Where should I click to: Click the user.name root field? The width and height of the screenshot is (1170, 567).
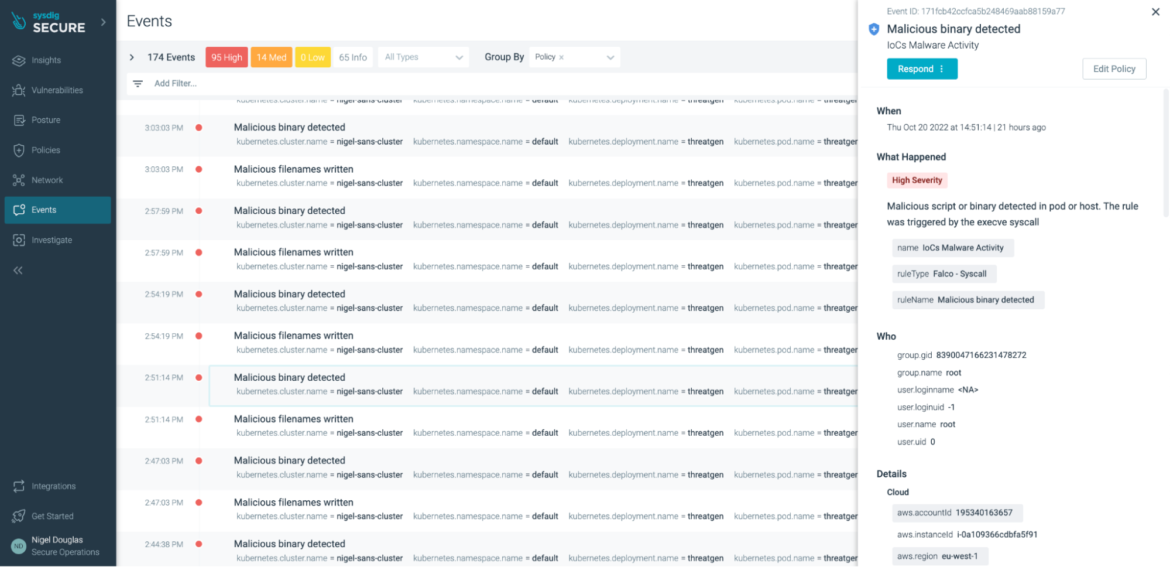click(926, 425)
